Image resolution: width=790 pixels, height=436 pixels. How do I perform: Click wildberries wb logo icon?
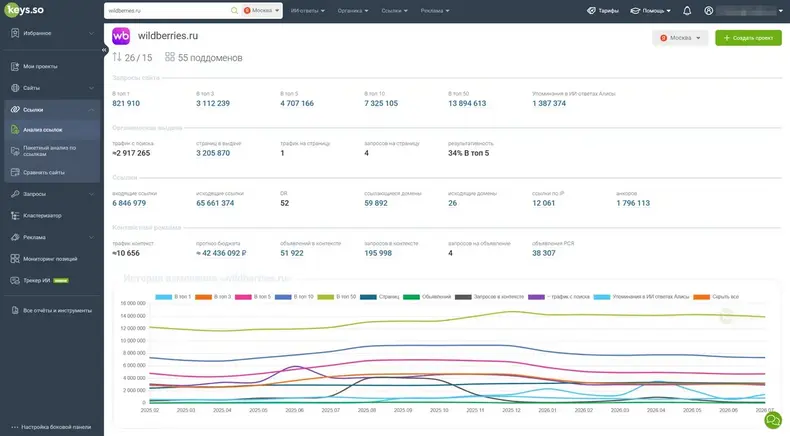pos(121,36)
